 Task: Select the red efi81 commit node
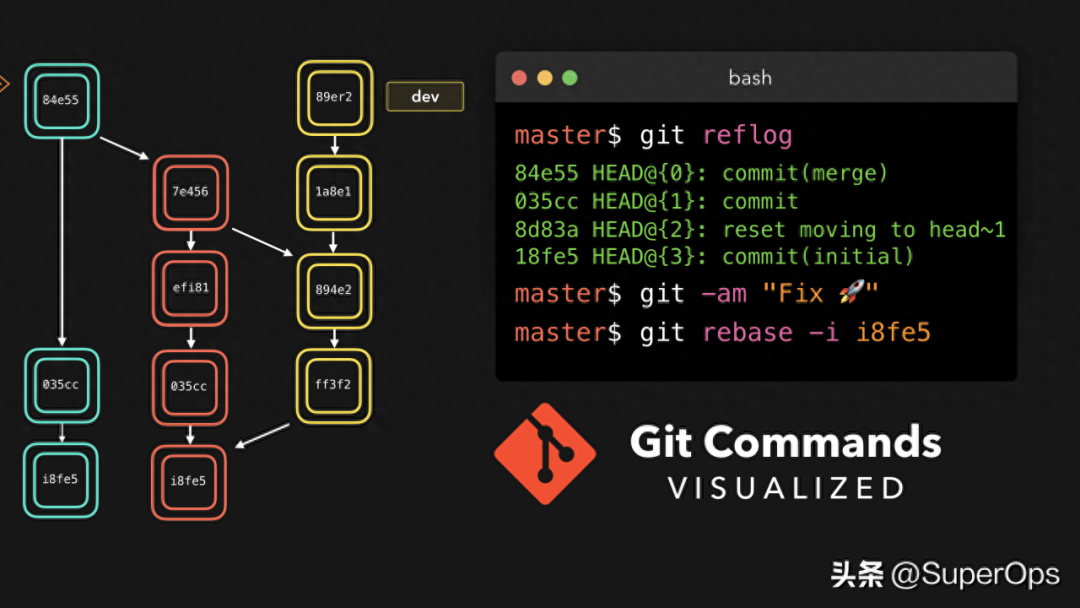pyautogui.click(x=190, y=288)
